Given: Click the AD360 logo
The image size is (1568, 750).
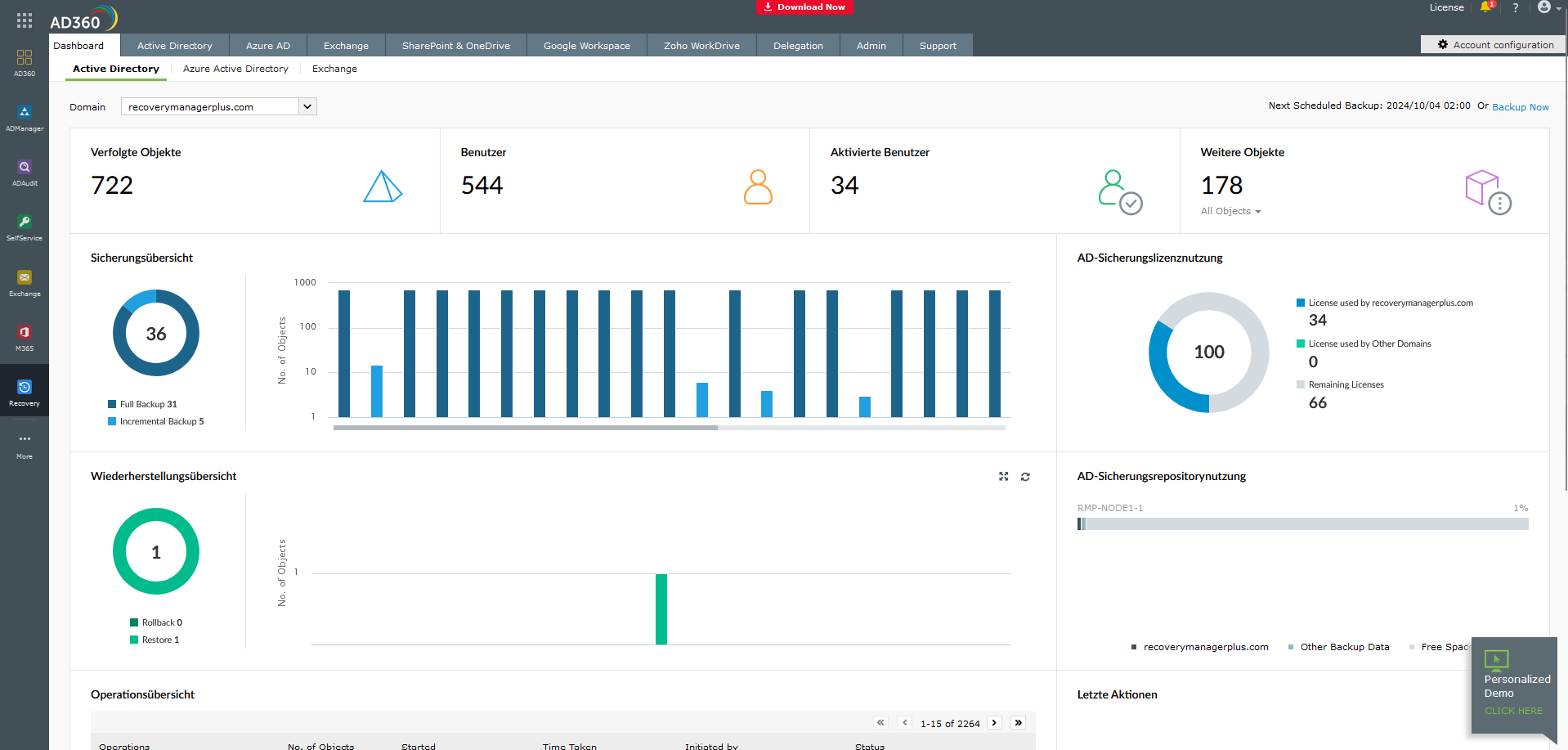Looking at the screenshot, I should pyautogui.click(x=83, y=20).
